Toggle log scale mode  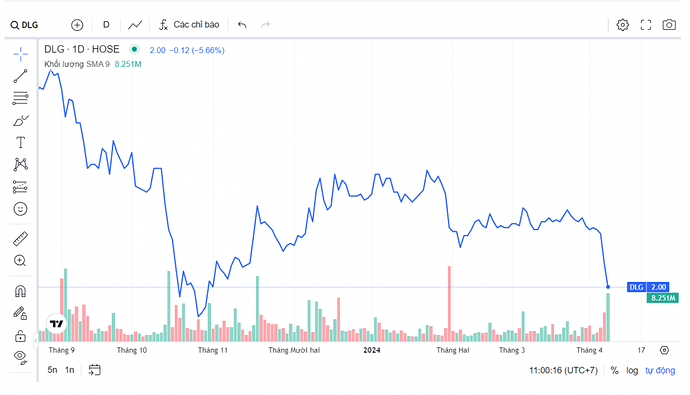[x=632, y=370]
